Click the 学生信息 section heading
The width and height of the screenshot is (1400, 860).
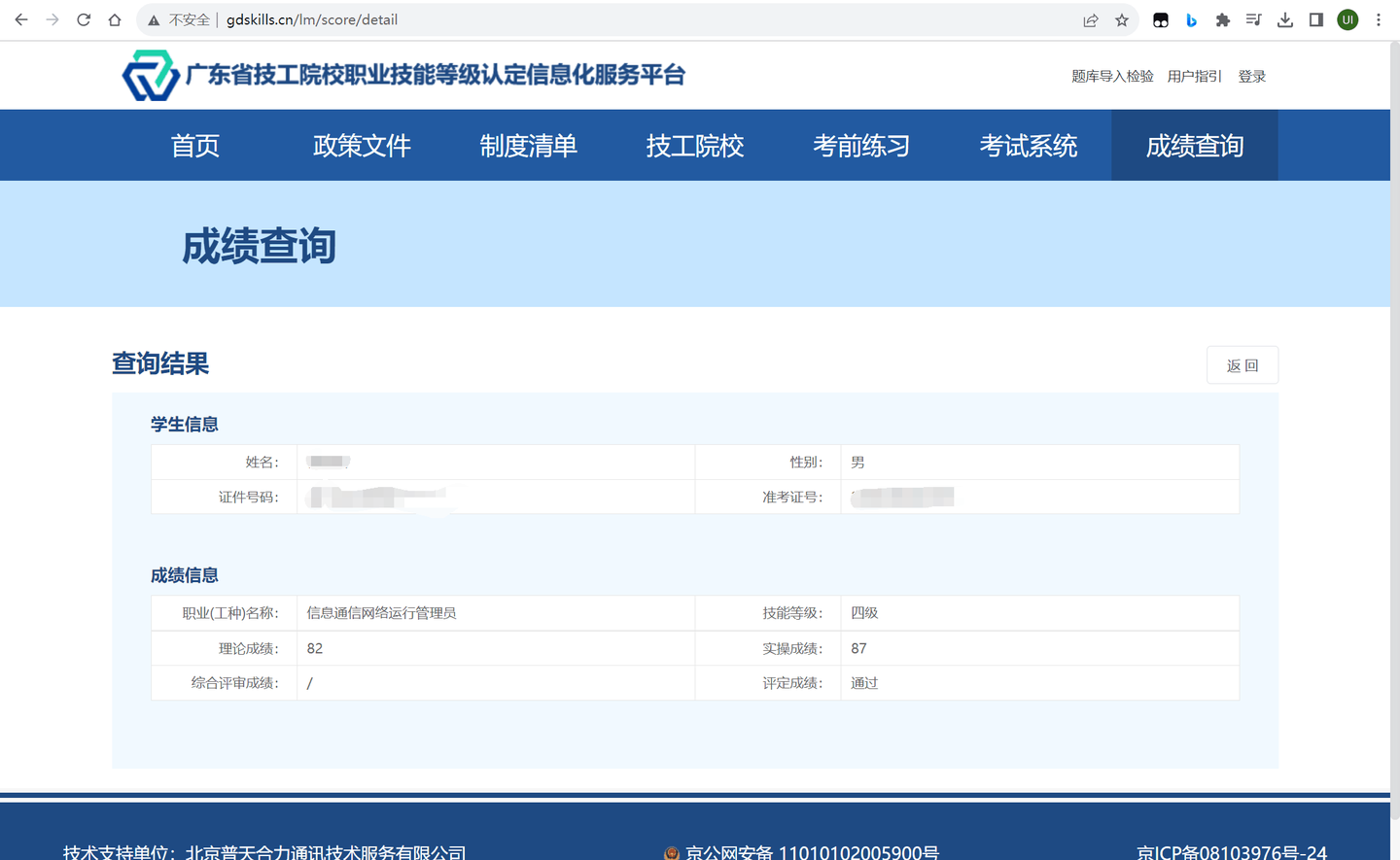tap(185, 425)
